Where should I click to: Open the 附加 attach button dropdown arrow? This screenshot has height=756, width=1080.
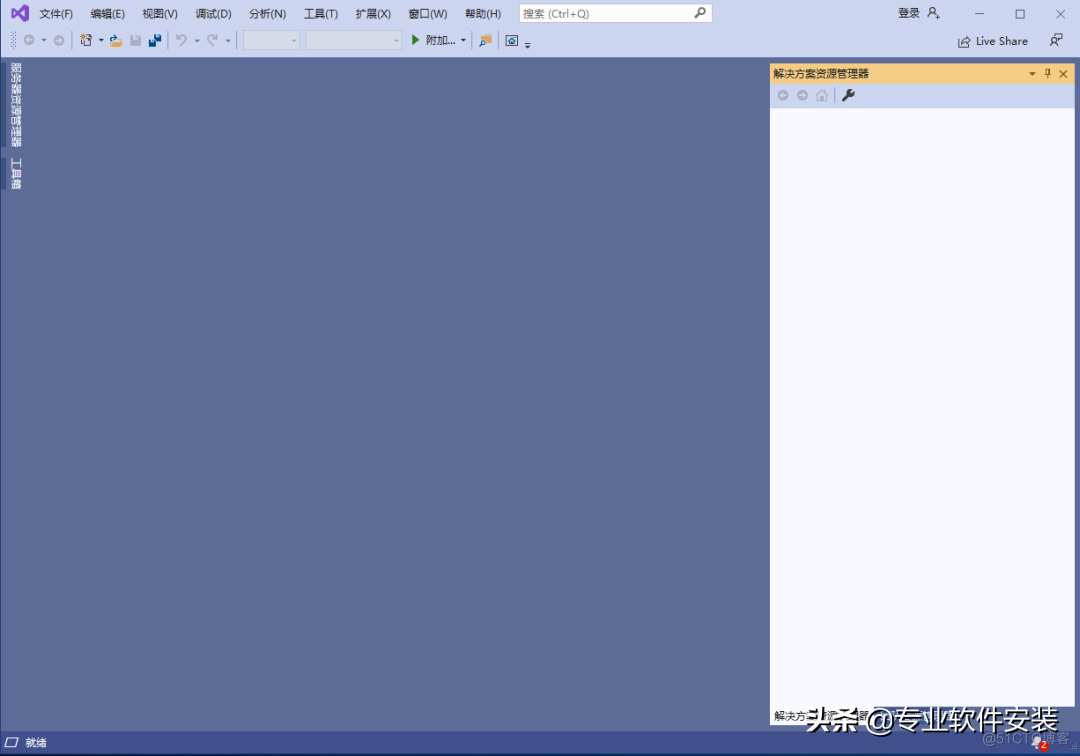463,40
